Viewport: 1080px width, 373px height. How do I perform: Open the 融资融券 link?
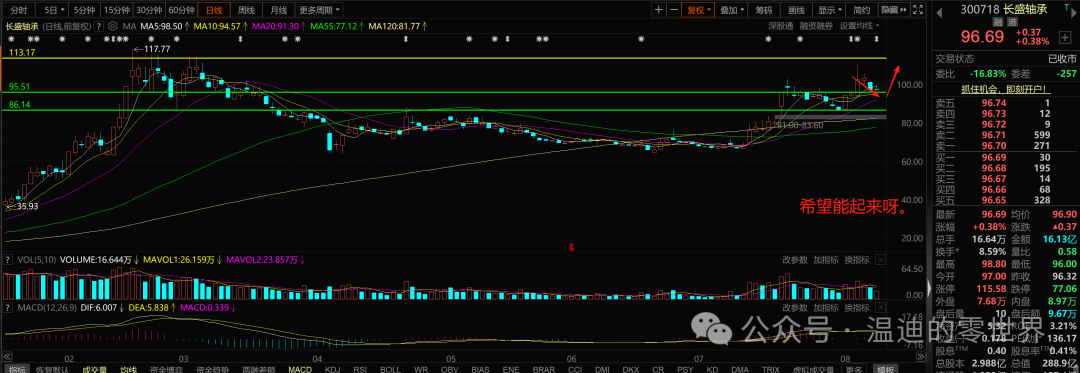tap(816, 25)
